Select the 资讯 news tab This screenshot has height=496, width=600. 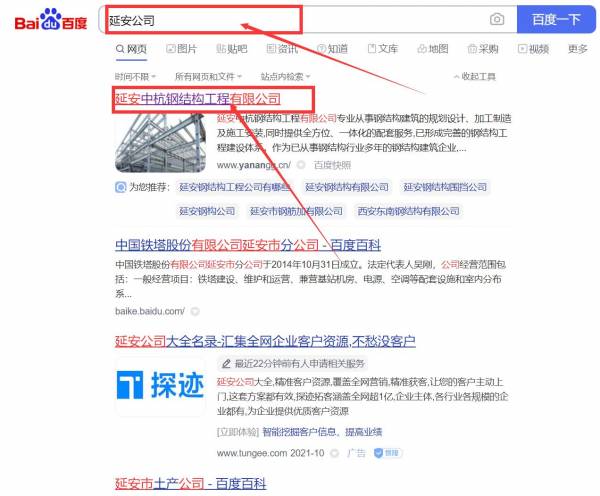pyautogui.click(x=281, y=48)
